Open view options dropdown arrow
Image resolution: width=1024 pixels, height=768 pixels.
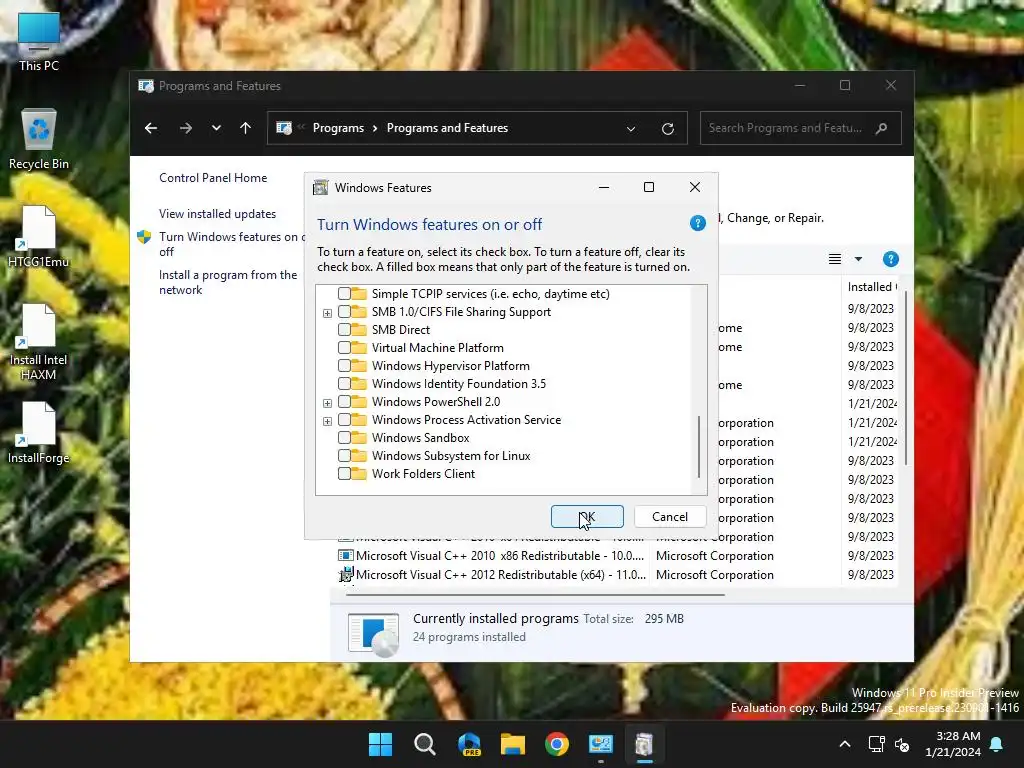(858, 259)
